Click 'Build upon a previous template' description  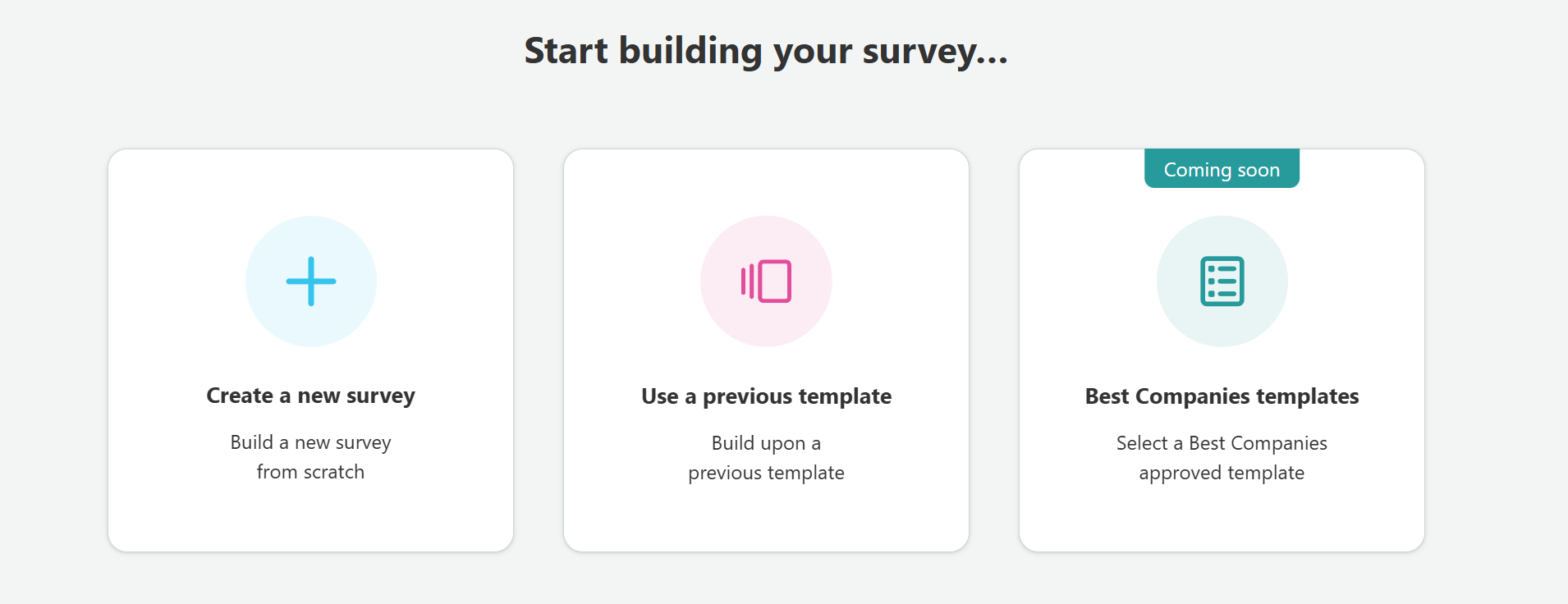coord(766,458)
